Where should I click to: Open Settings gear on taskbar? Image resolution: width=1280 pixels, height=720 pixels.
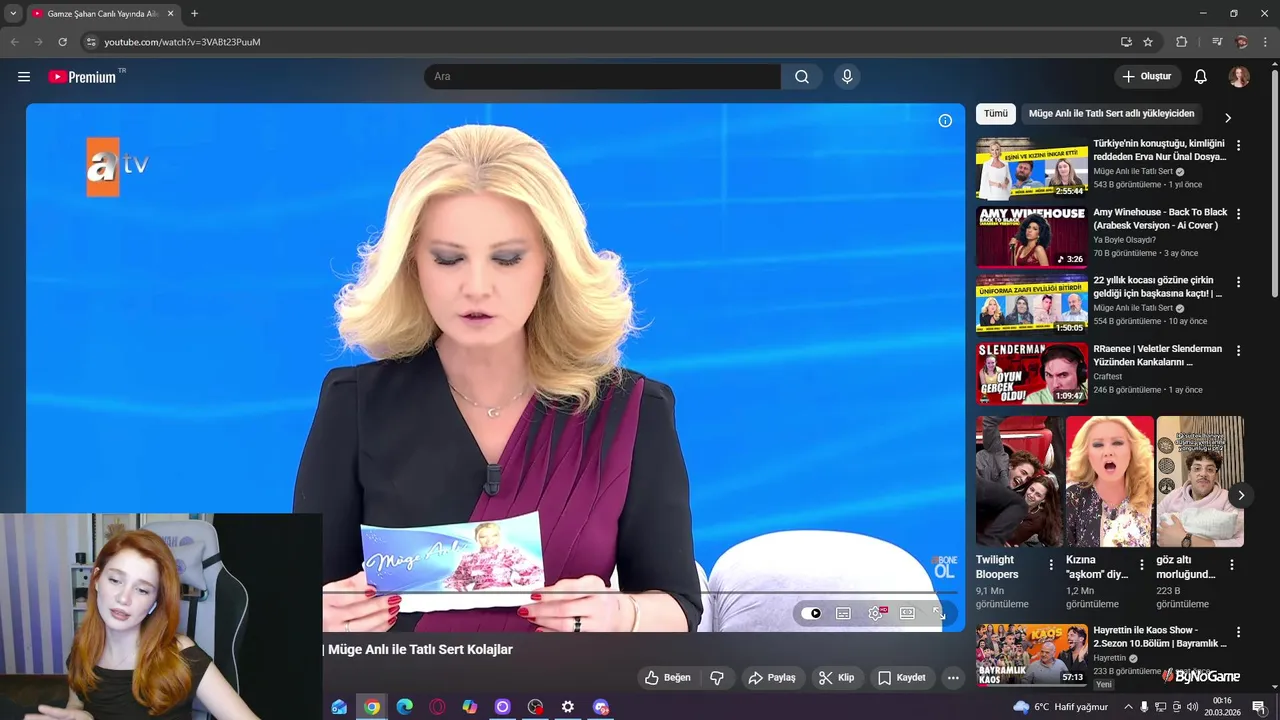568,707
